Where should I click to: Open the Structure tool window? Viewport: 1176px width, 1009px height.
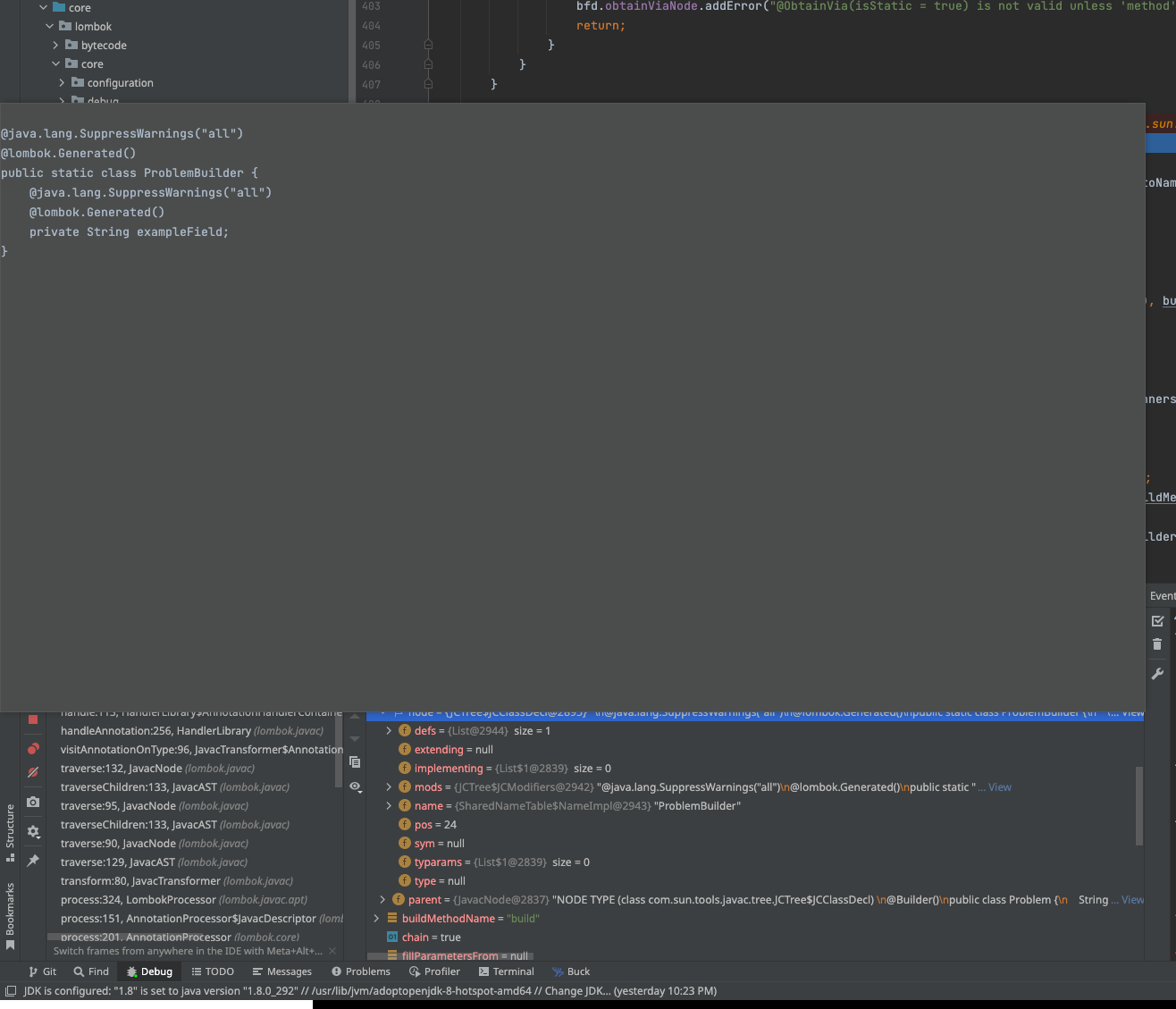coord(11,832)
